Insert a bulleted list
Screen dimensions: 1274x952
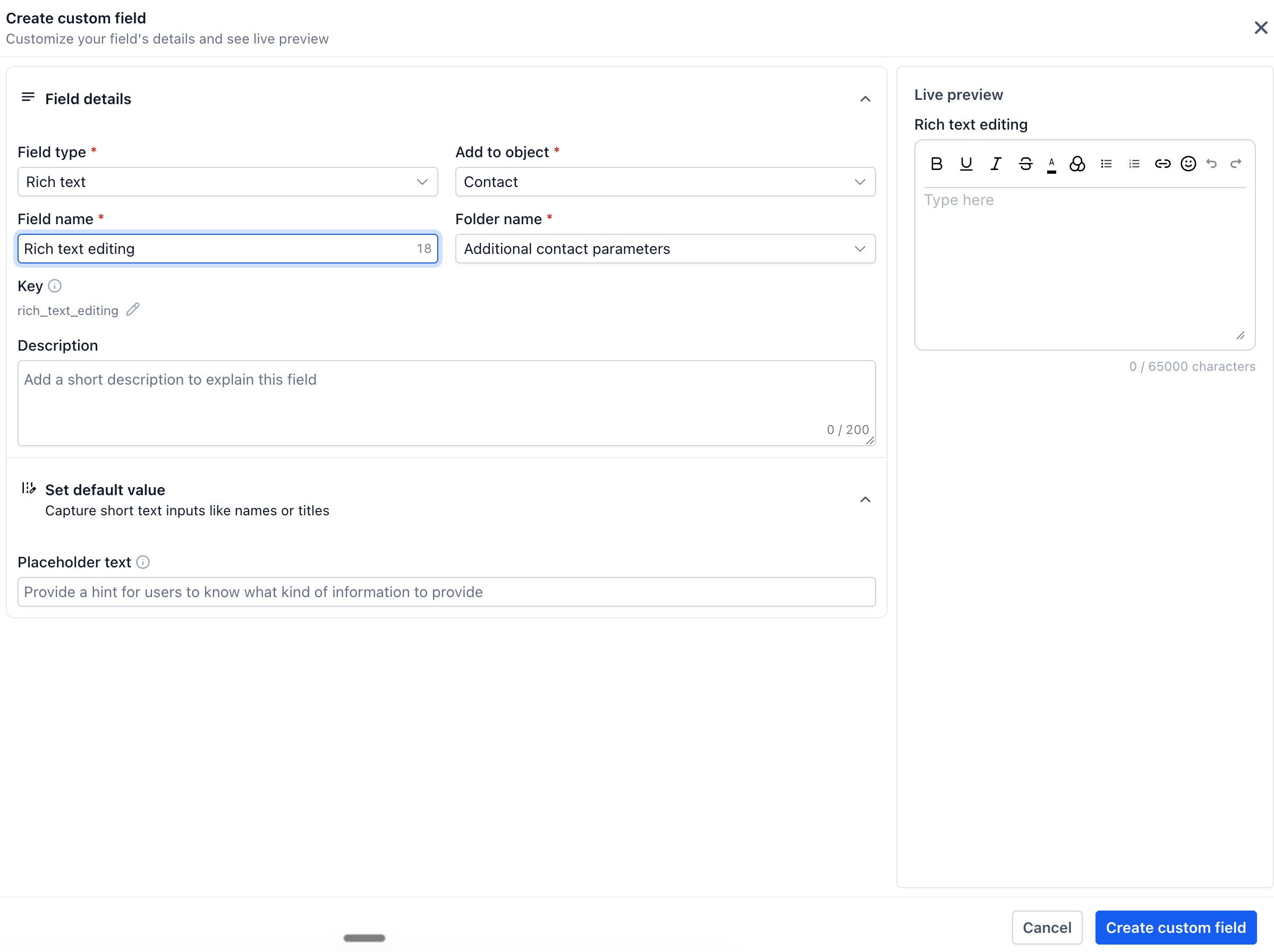(x=1107, y=164)
